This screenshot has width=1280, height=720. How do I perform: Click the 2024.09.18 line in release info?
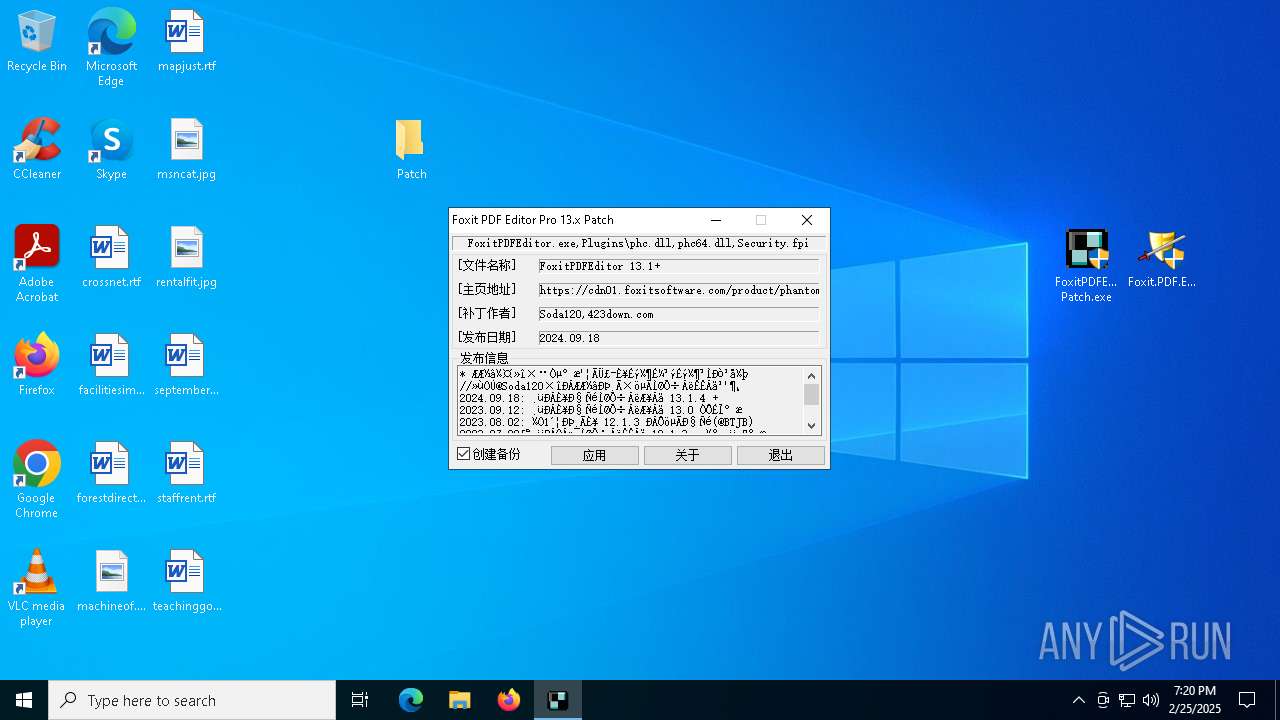click(x=589, y=398)
